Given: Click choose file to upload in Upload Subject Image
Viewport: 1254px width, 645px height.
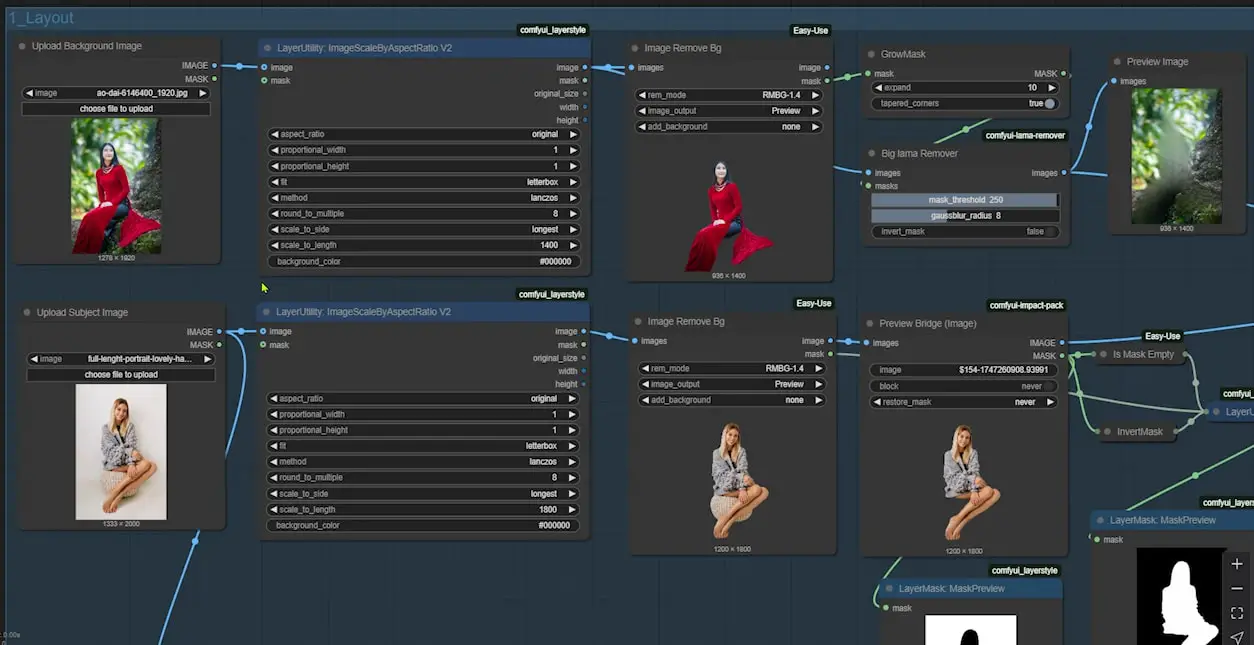Looking at the screenshot, I should click(x=121, y=375).
